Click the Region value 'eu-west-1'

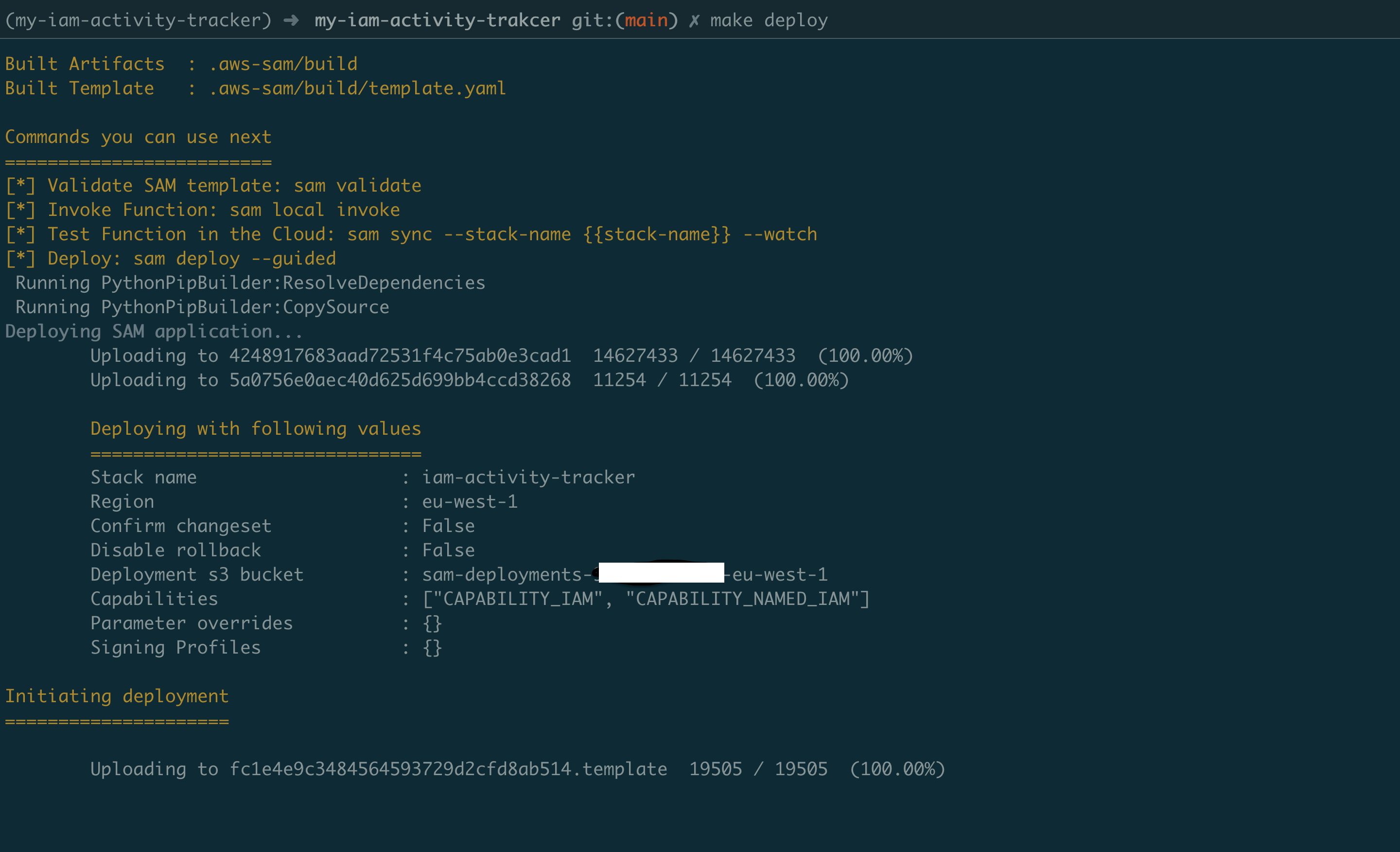coord(470,502)
